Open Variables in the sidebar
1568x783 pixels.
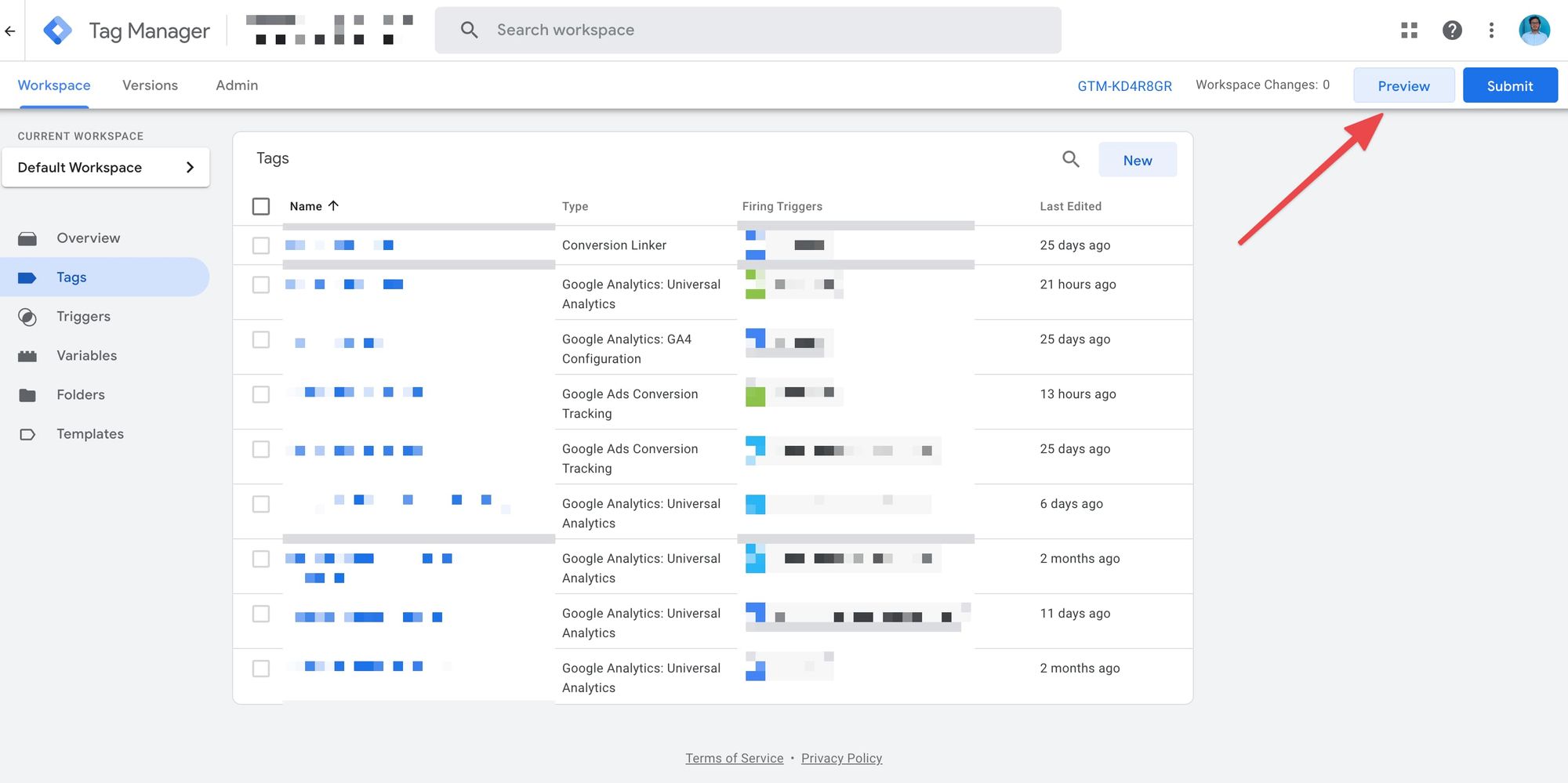[86, 356]
